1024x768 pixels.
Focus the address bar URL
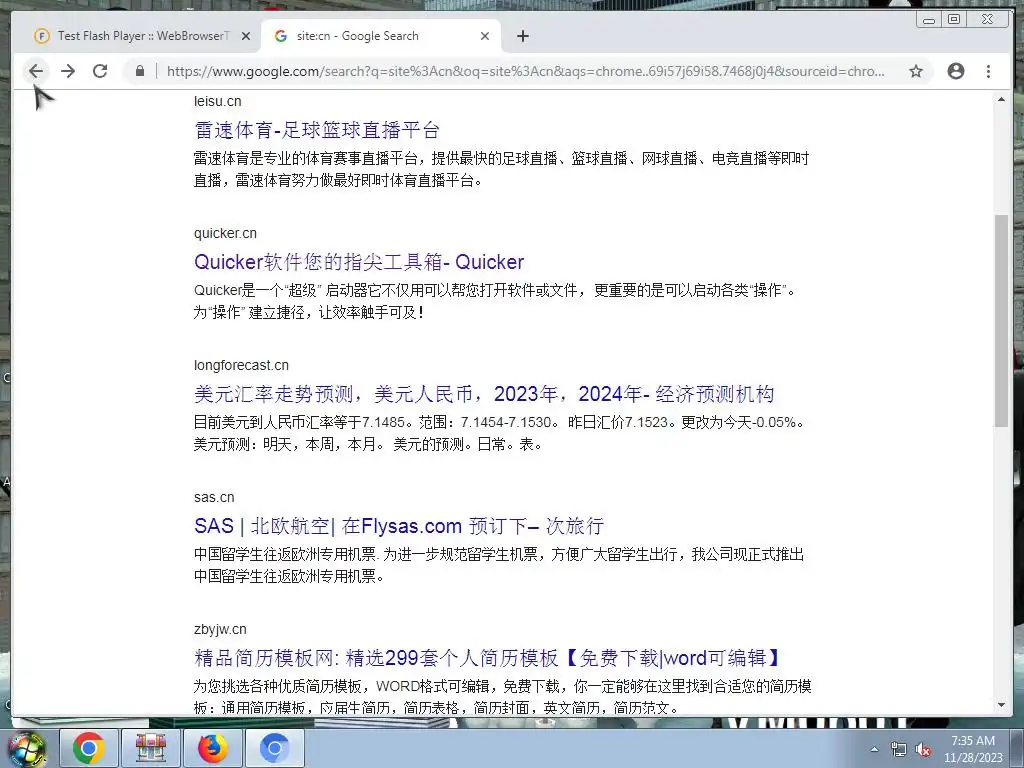(526, 71)
